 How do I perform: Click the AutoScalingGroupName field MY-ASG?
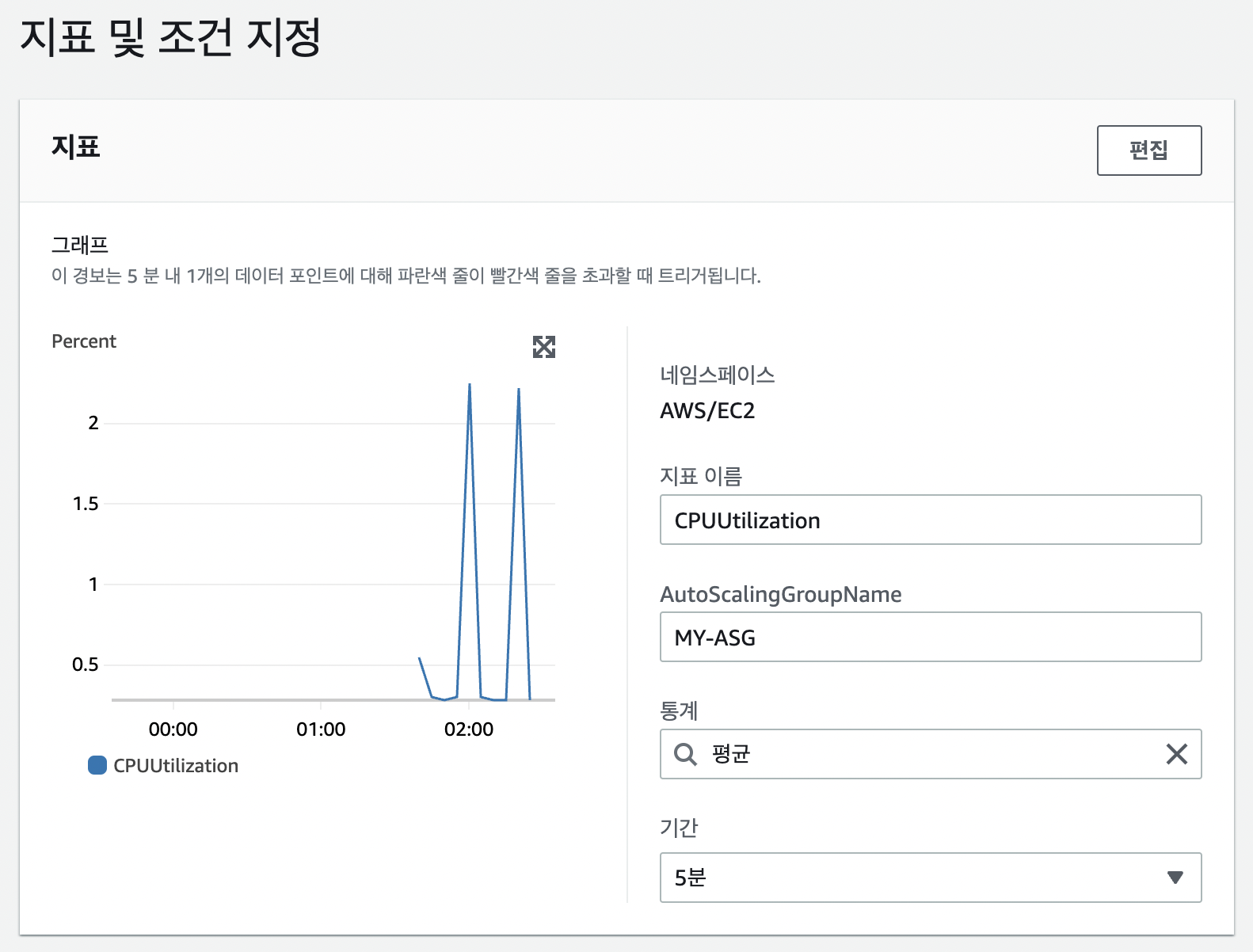(931, 637)
